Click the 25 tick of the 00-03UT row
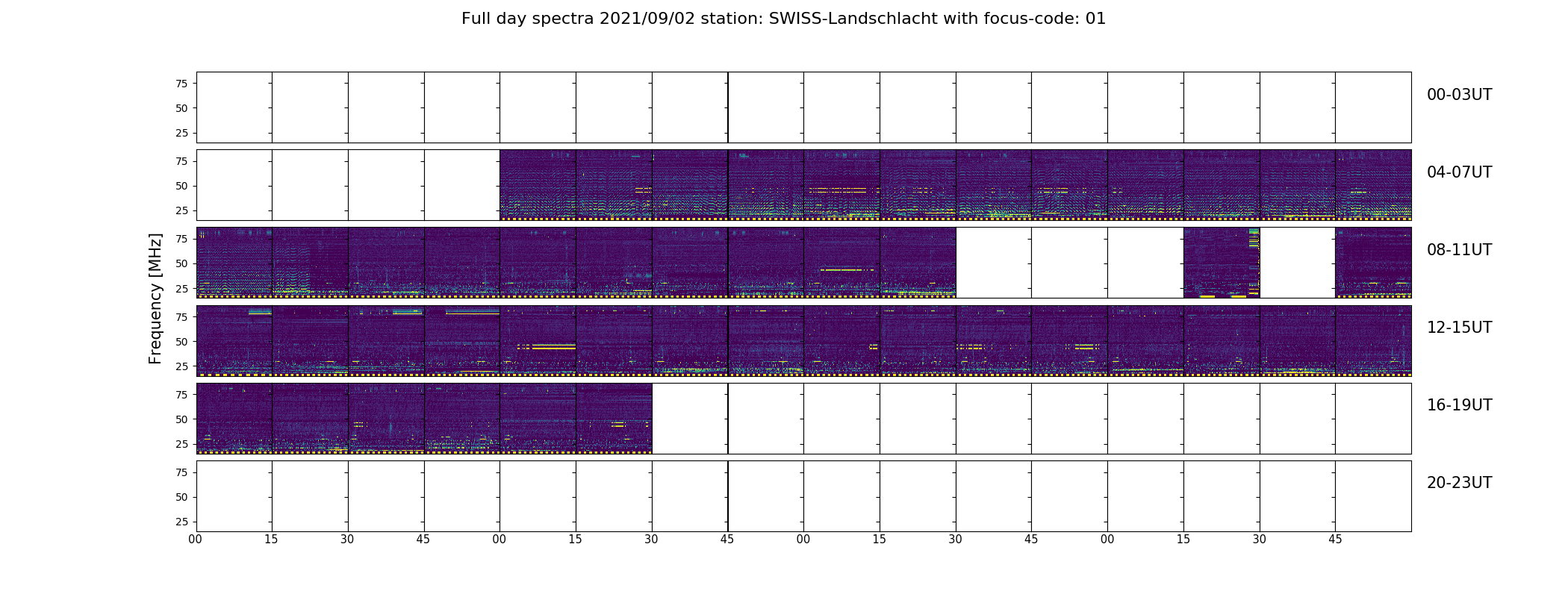 point(181,133)
